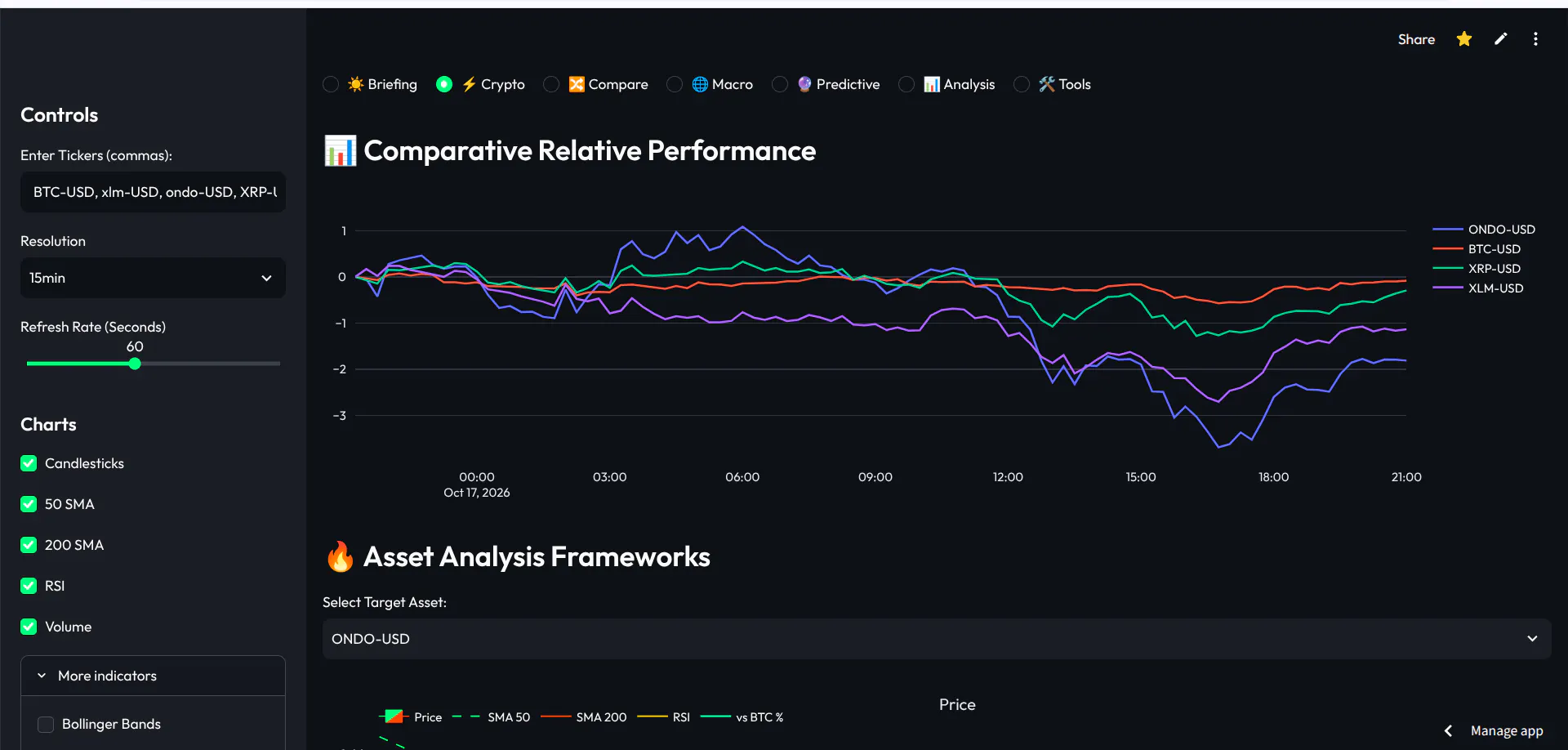The width and height of the screenshot is (1568, 750).
Task: Toggle BTC-USD legend entry
Action: (1477, 249)
